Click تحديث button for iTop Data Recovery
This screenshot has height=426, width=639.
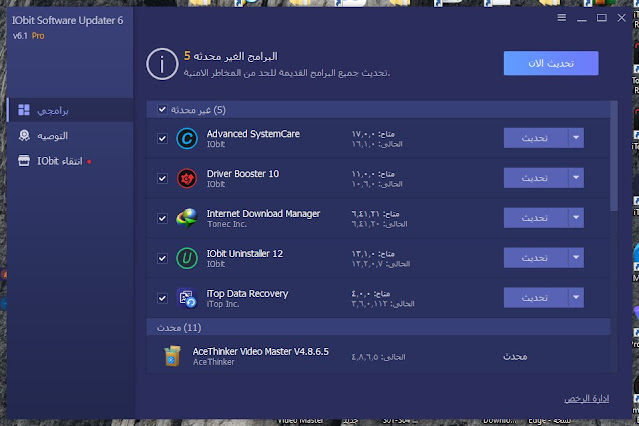pos(536,298)
